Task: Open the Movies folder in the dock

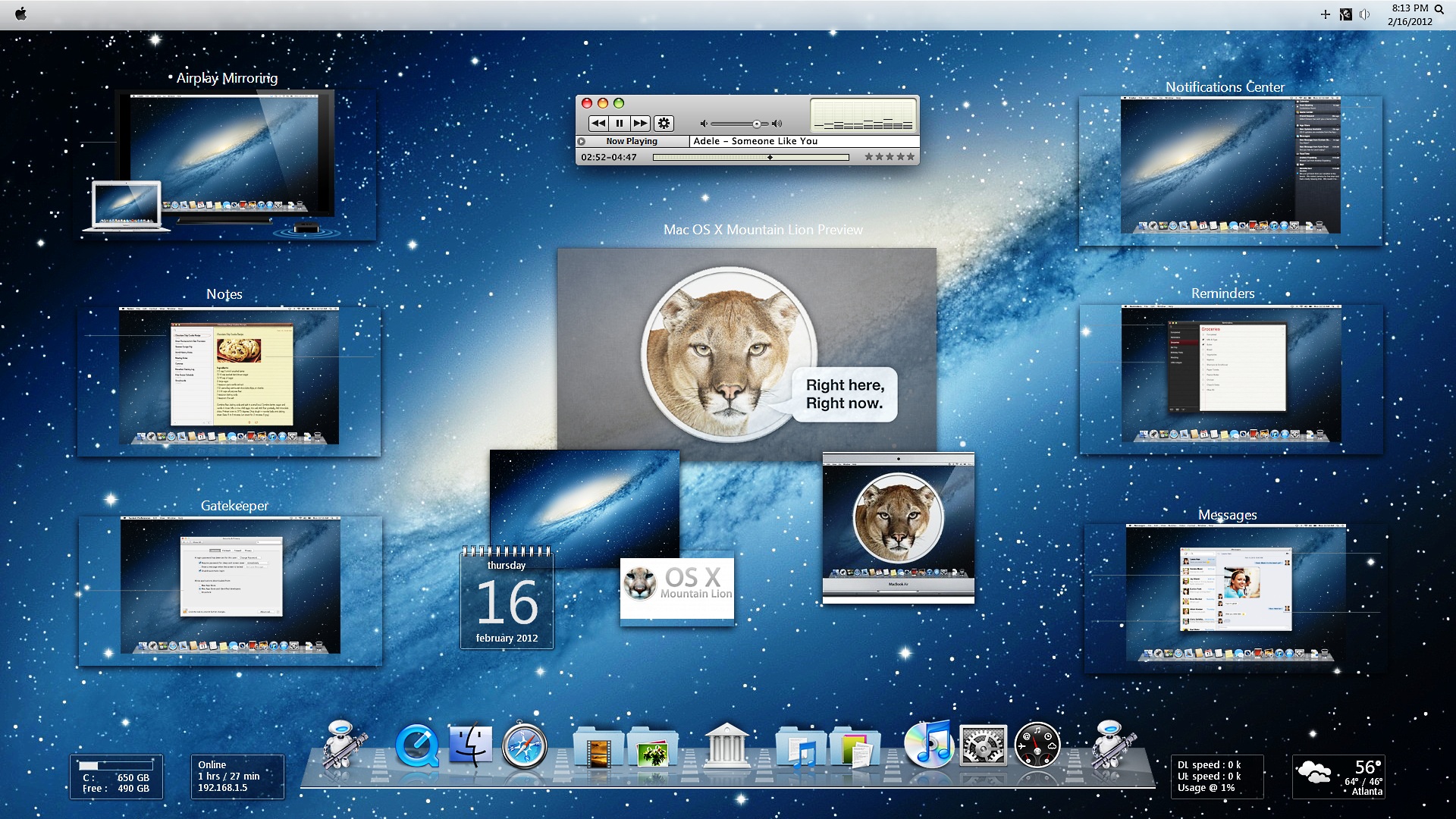Action: 598,746
